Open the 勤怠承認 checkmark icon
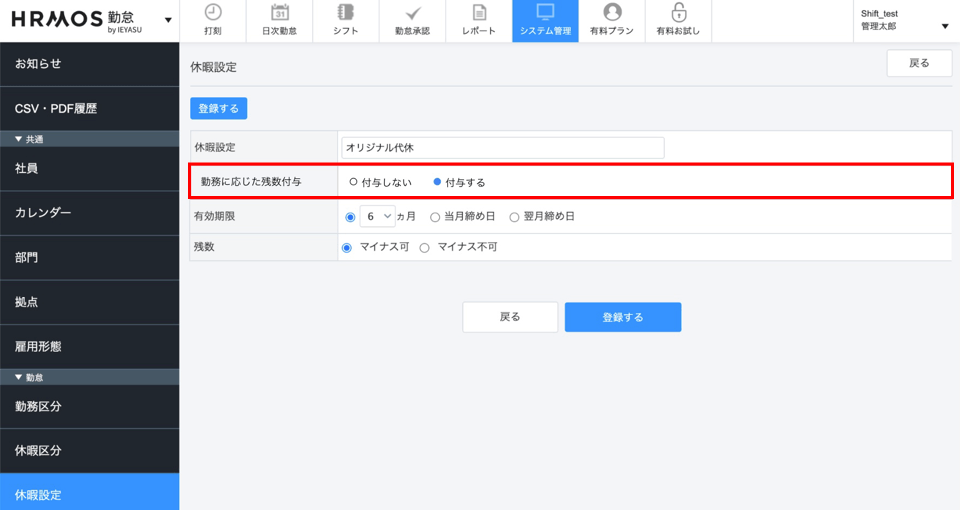Screen dimensions: 960x510 [412, 13]
